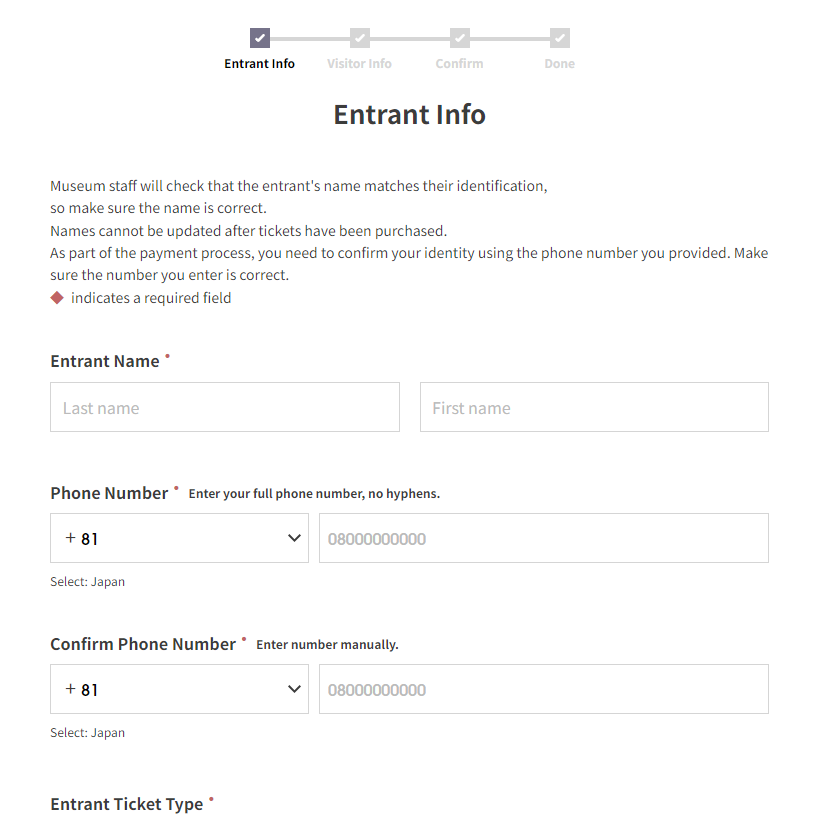Screen dimensions: 822x828
Task: Click the Done step checkmark icon
Action: (x=560, y=38)
